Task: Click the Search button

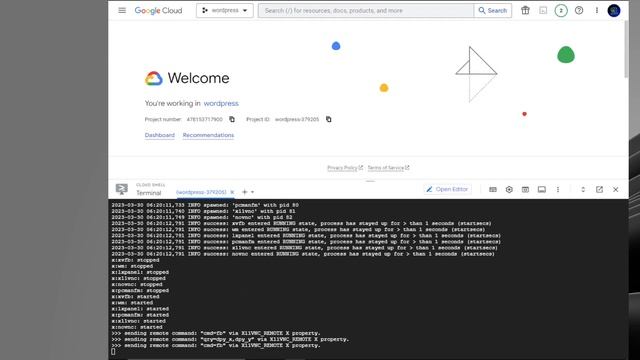Action: pyautogui.click(x=493, y=11)
